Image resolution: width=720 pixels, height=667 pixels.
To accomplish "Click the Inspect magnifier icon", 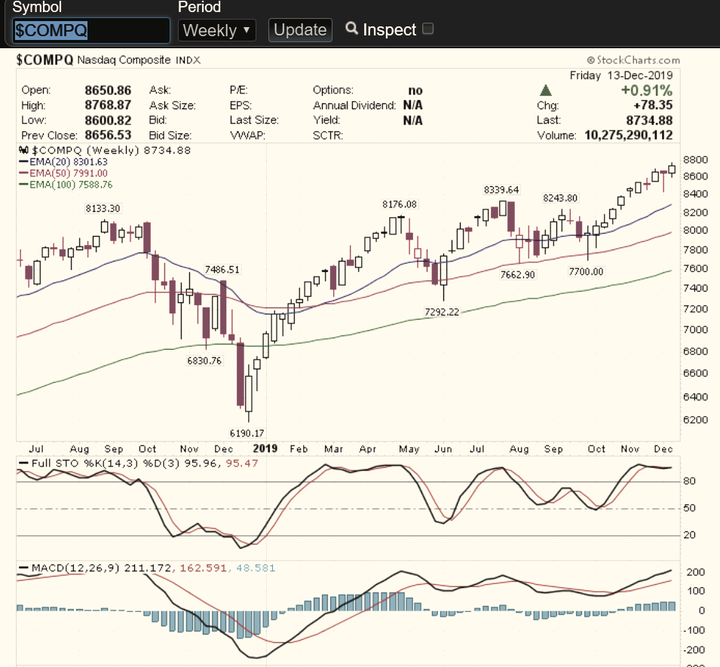I will tap(351, 28).
